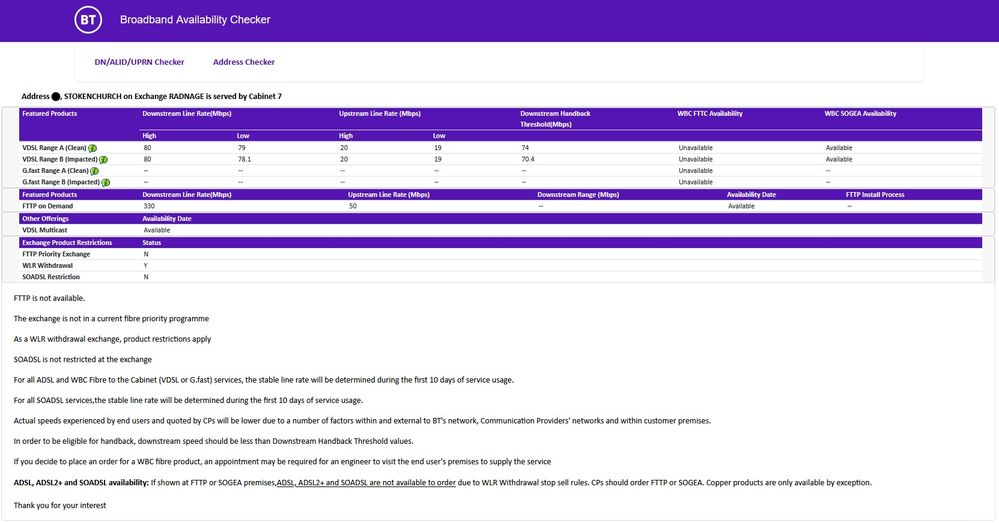The width and height of the screenshot is (999, 523).
Task: Open info icon for VDSL Range B (Impacted)
Action: [104, 159]
